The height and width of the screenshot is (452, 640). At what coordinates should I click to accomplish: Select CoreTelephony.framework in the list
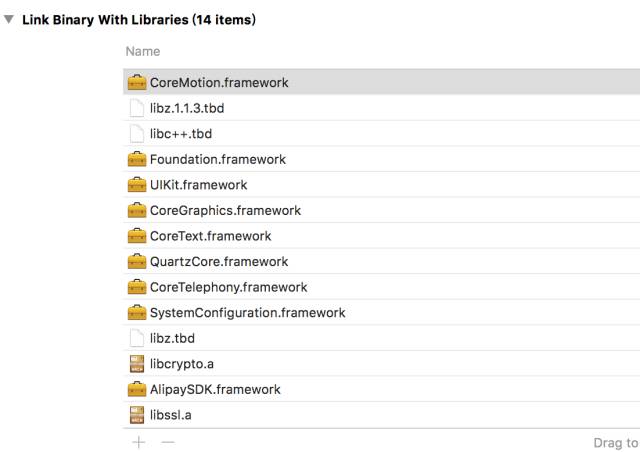click(382, 287)
